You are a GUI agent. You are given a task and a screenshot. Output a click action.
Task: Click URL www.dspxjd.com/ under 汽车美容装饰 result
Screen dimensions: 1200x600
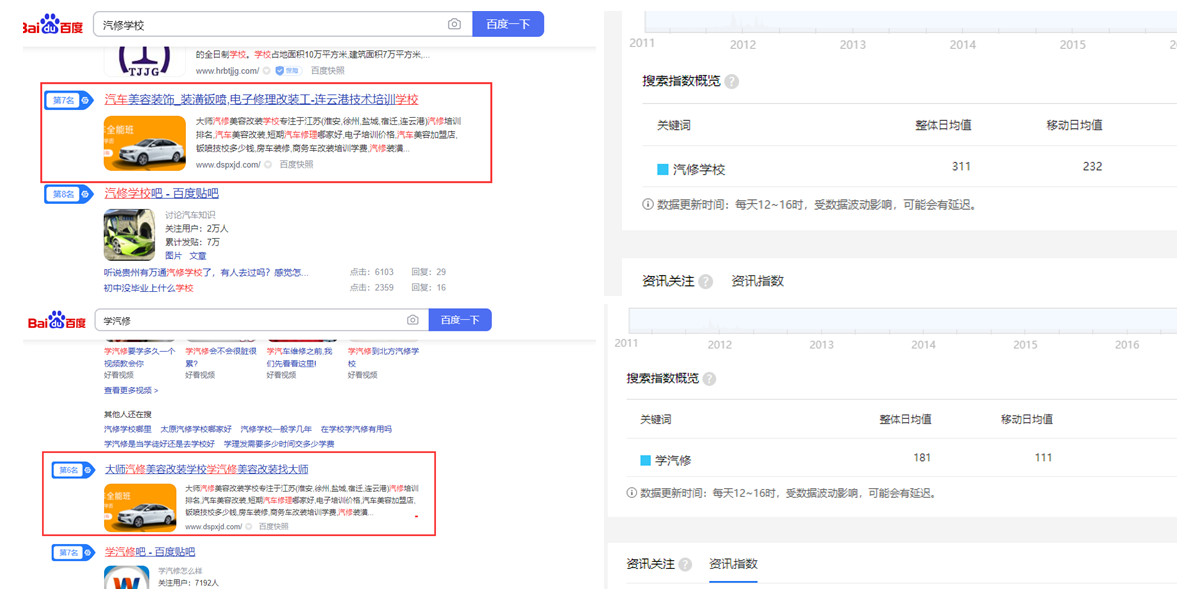point(228,164)
